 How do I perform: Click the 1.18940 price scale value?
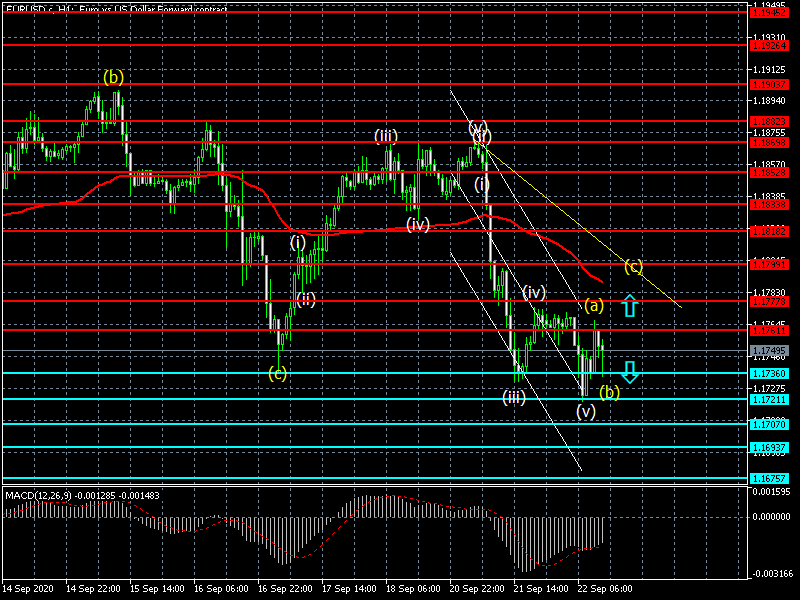point(769,101)
